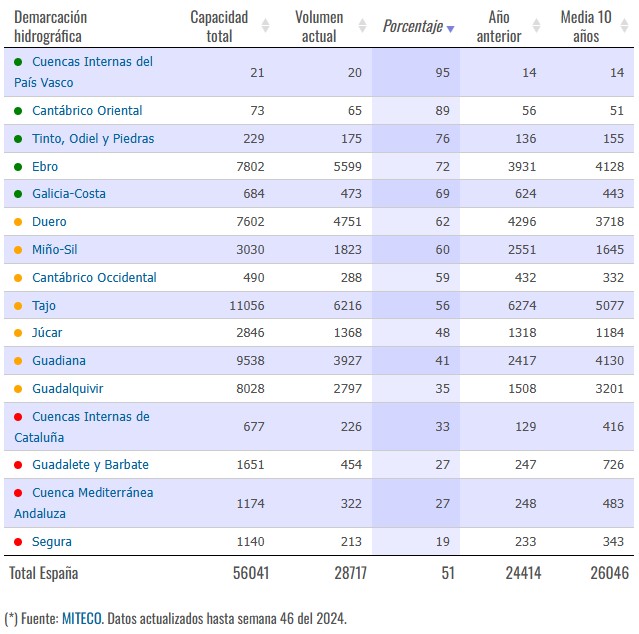Click the Total España row label
The height and width of the screenshot is (634, 639).
click(x=44, y=573)
